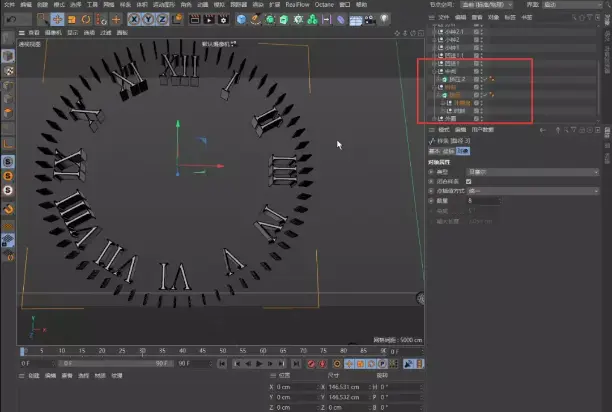The image size is (612, 412).
Task: Click the attribute manager back arrow
Action: [x=543, y=130]
